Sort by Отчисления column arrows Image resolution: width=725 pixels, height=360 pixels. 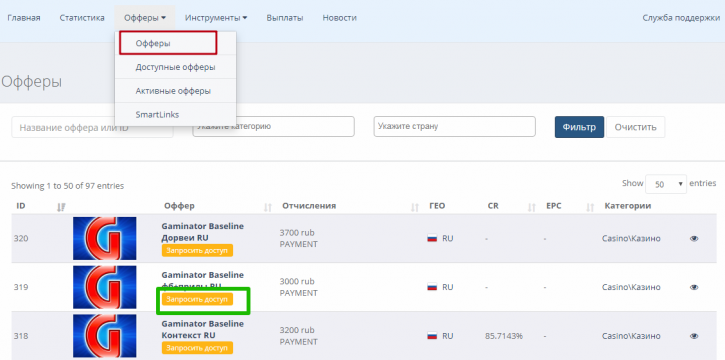pyautogui.click(x=415, y=207)
